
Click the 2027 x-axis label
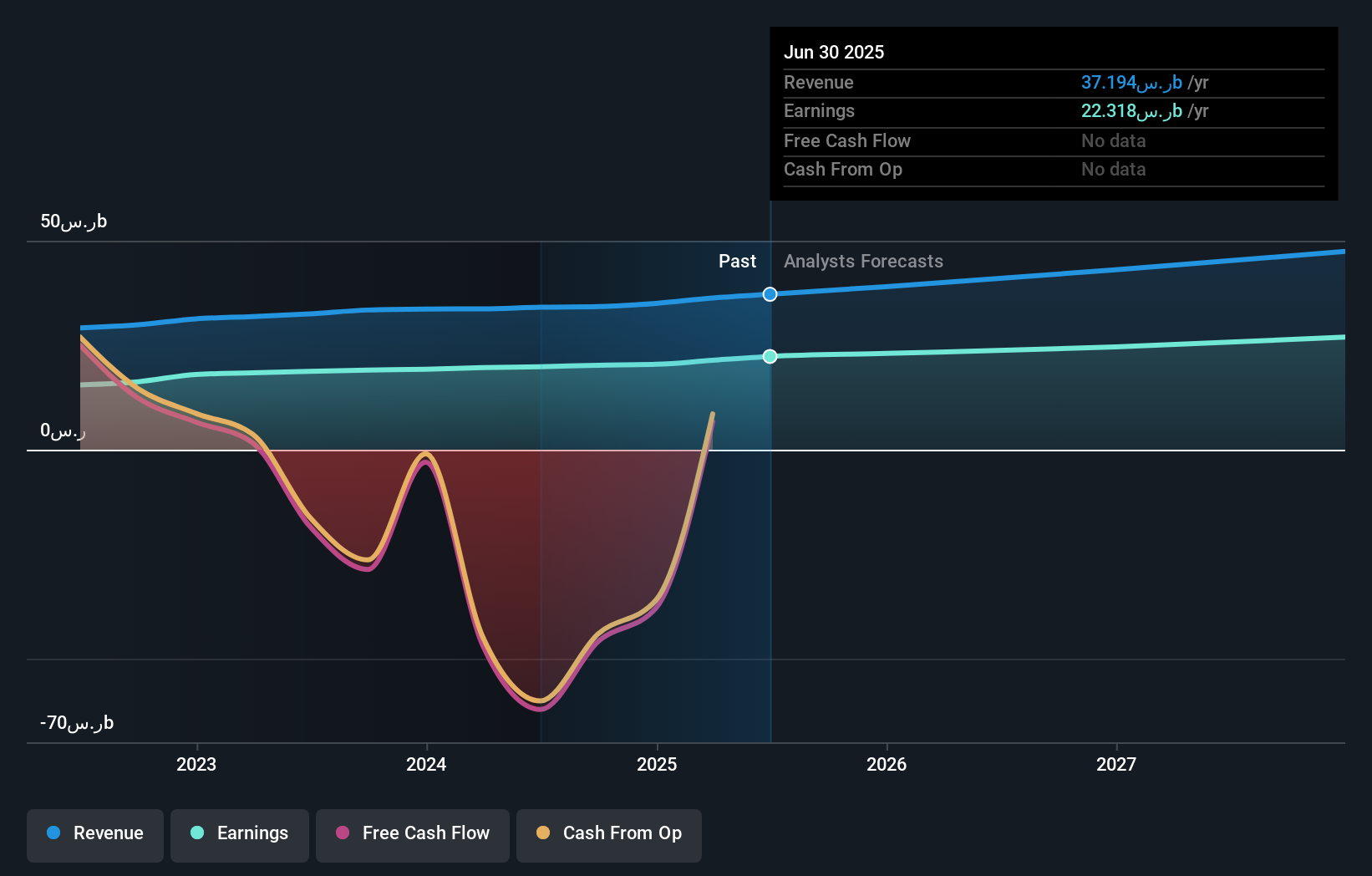coord(1116,764)
